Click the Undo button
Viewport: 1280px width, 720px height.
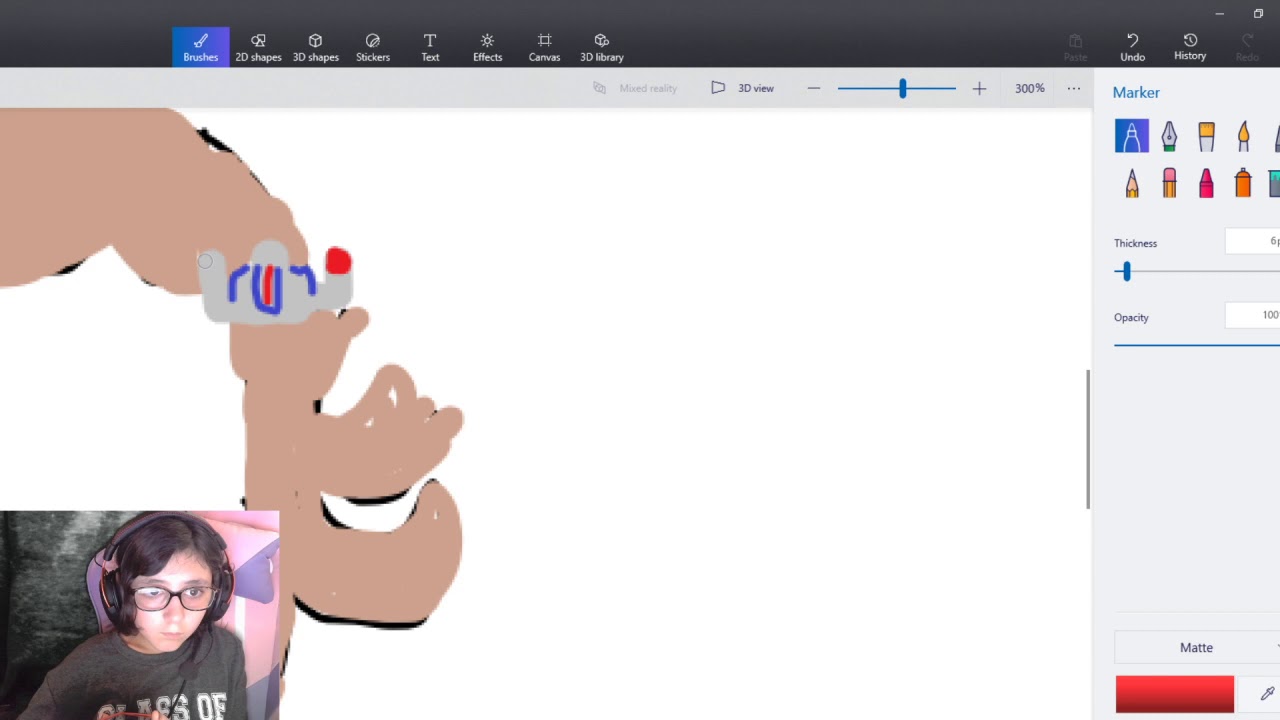tap(1132, 47)
